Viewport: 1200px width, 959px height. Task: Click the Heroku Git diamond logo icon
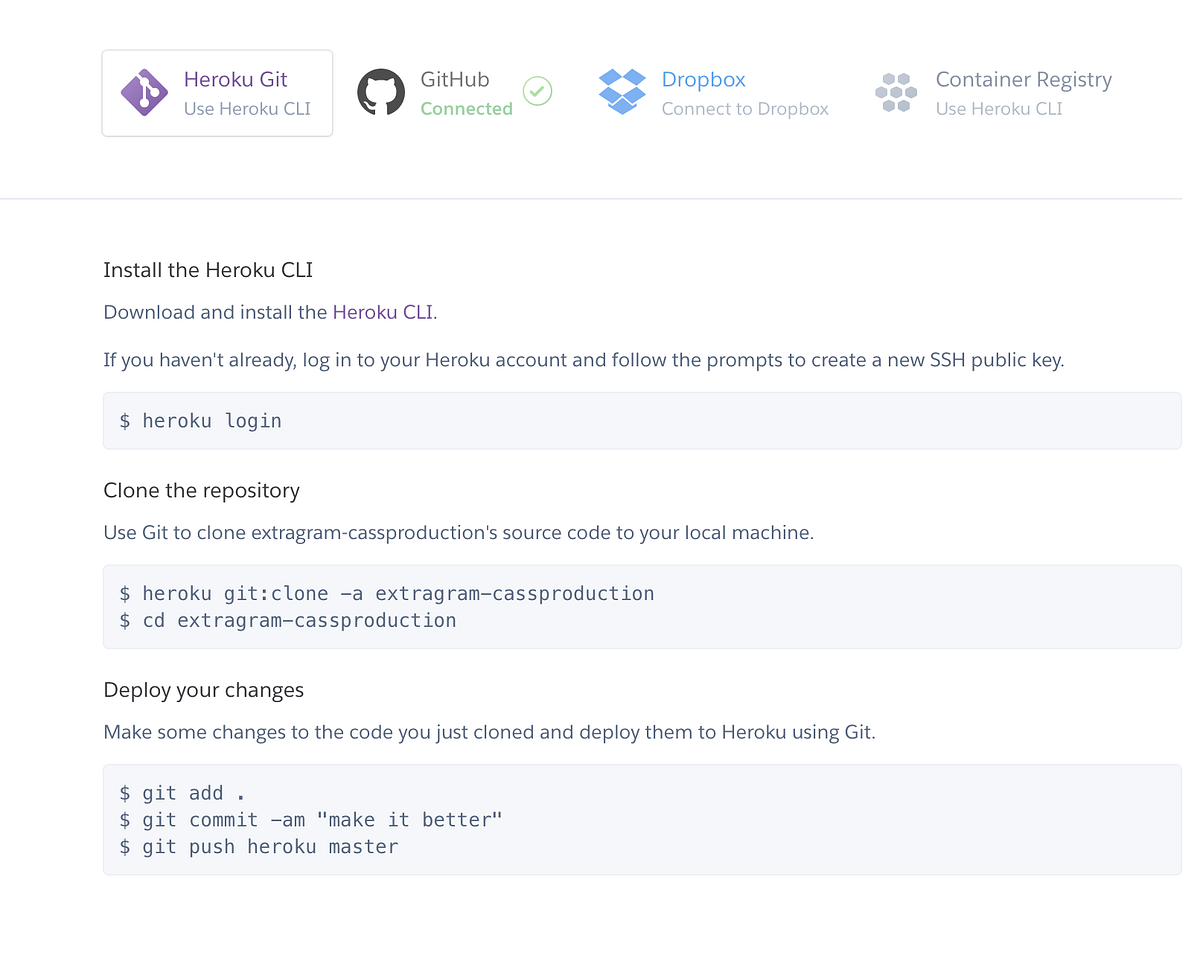[x=144, y=92]
